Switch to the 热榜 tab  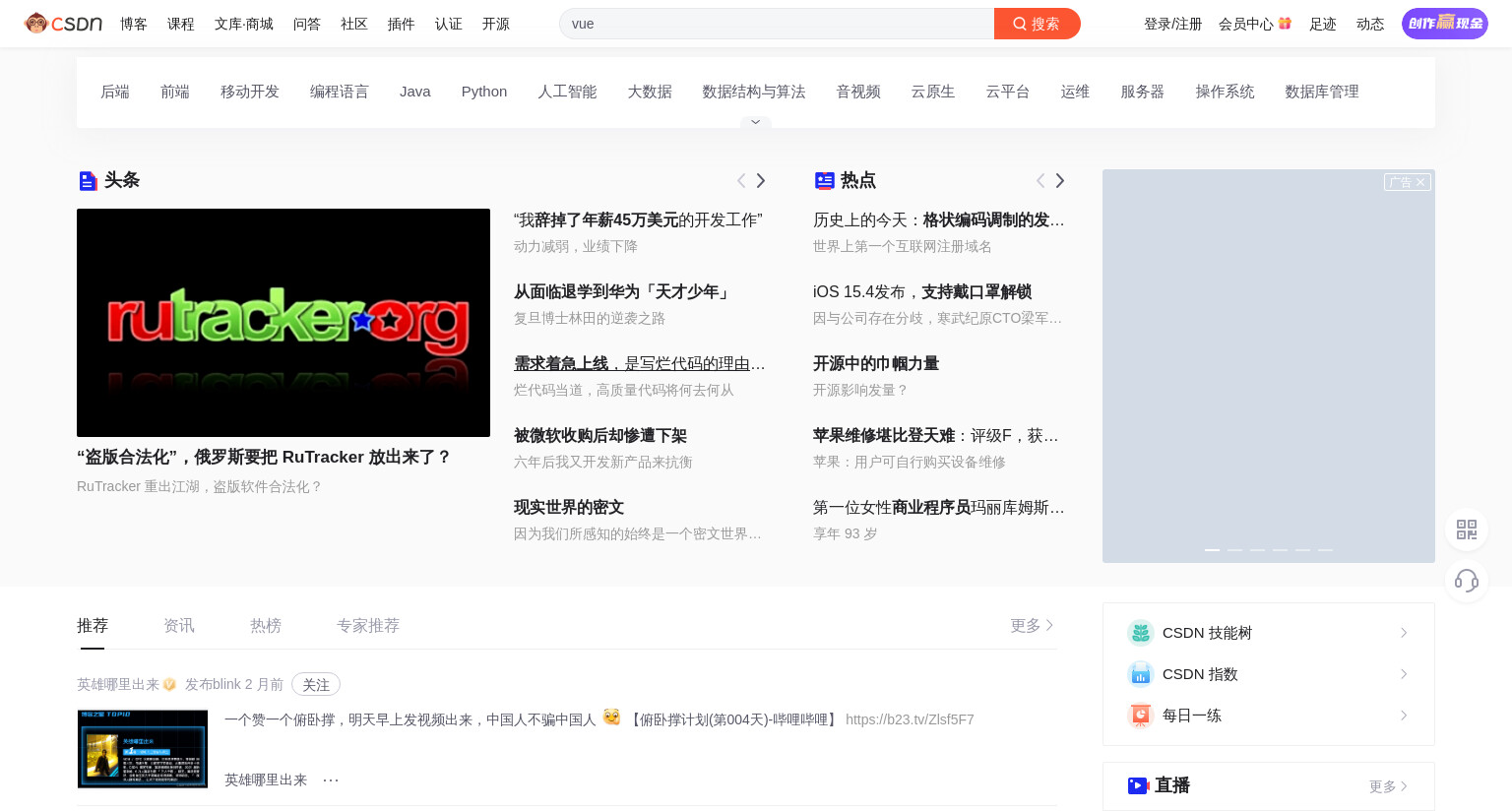[x=266, y=625]
